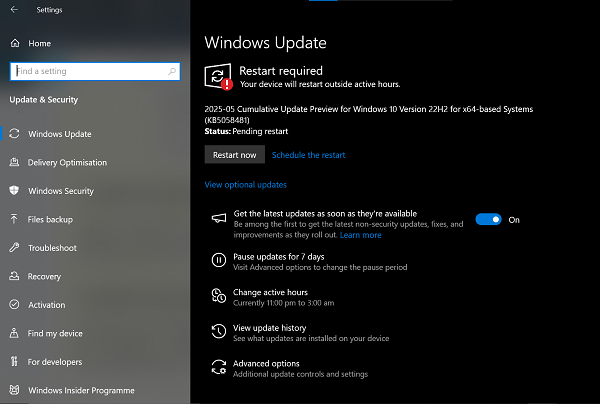
Task: Click the Files backup arrow icon
Action: tap(14, 219)
